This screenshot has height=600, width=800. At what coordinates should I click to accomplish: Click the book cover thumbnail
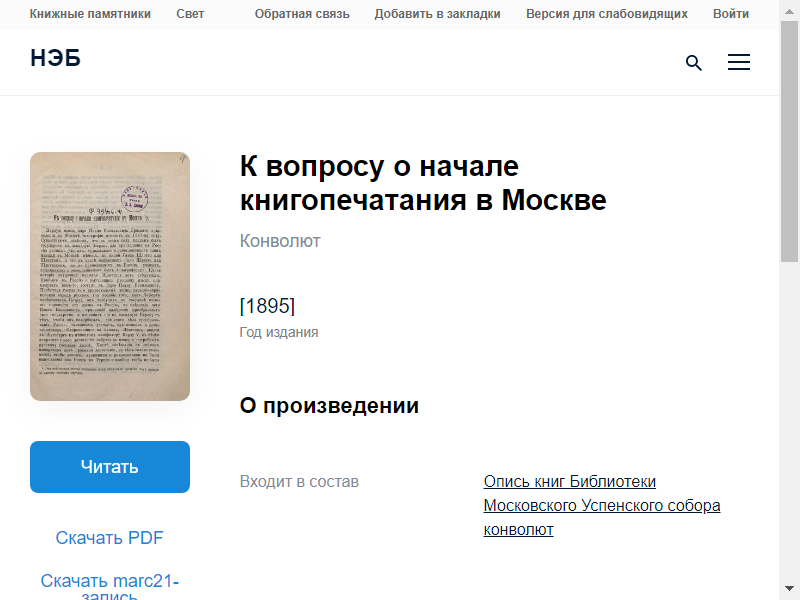click(x=110, y=276)
